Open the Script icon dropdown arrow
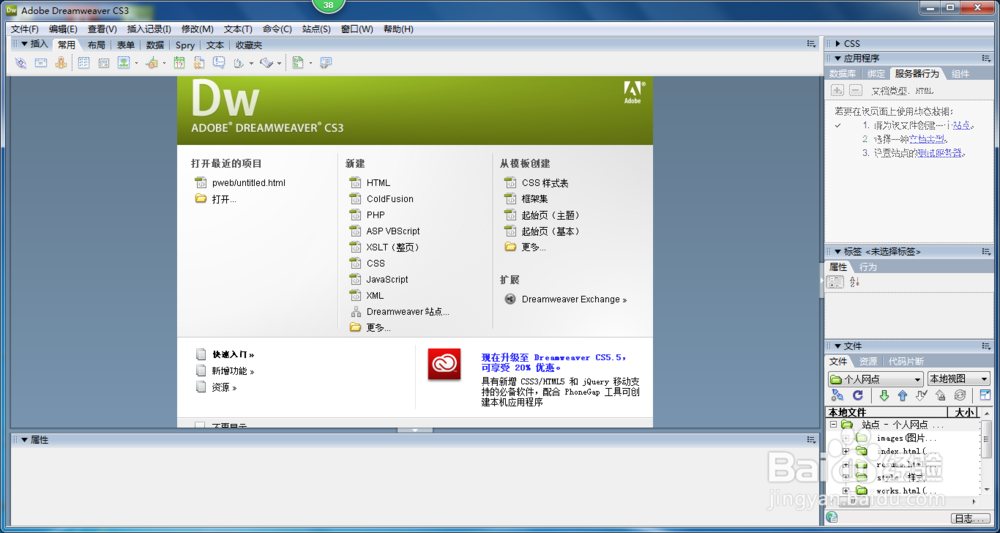1000x533 pixels. [x=279, y=63]
